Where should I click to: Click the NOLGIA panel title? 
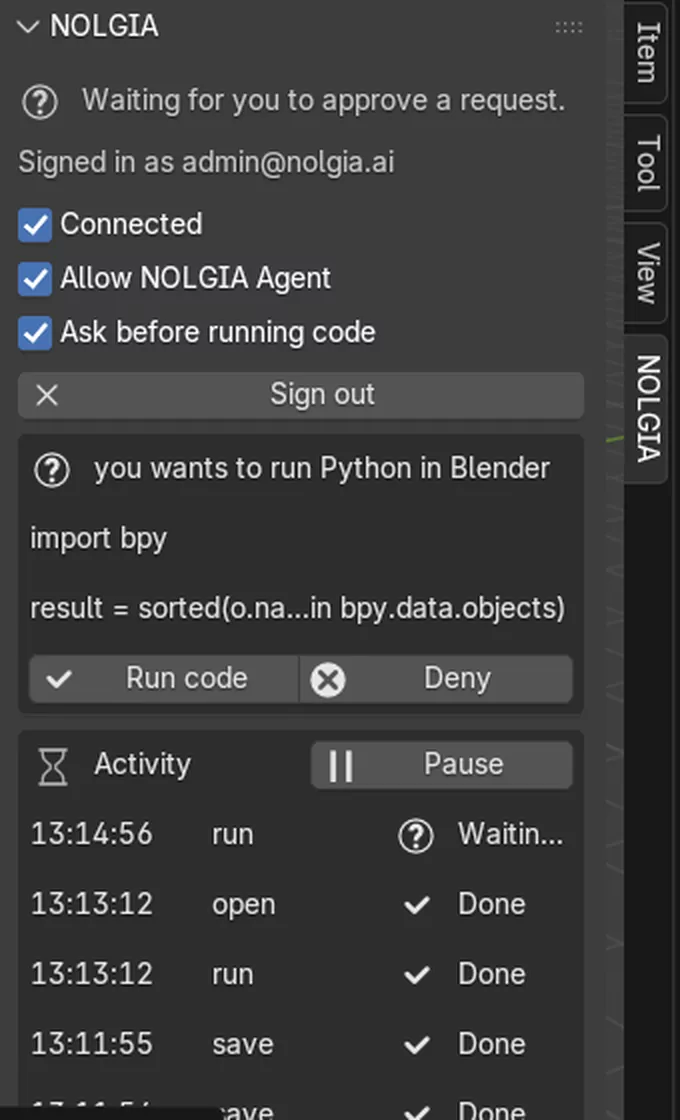click(x=104, y=26)
